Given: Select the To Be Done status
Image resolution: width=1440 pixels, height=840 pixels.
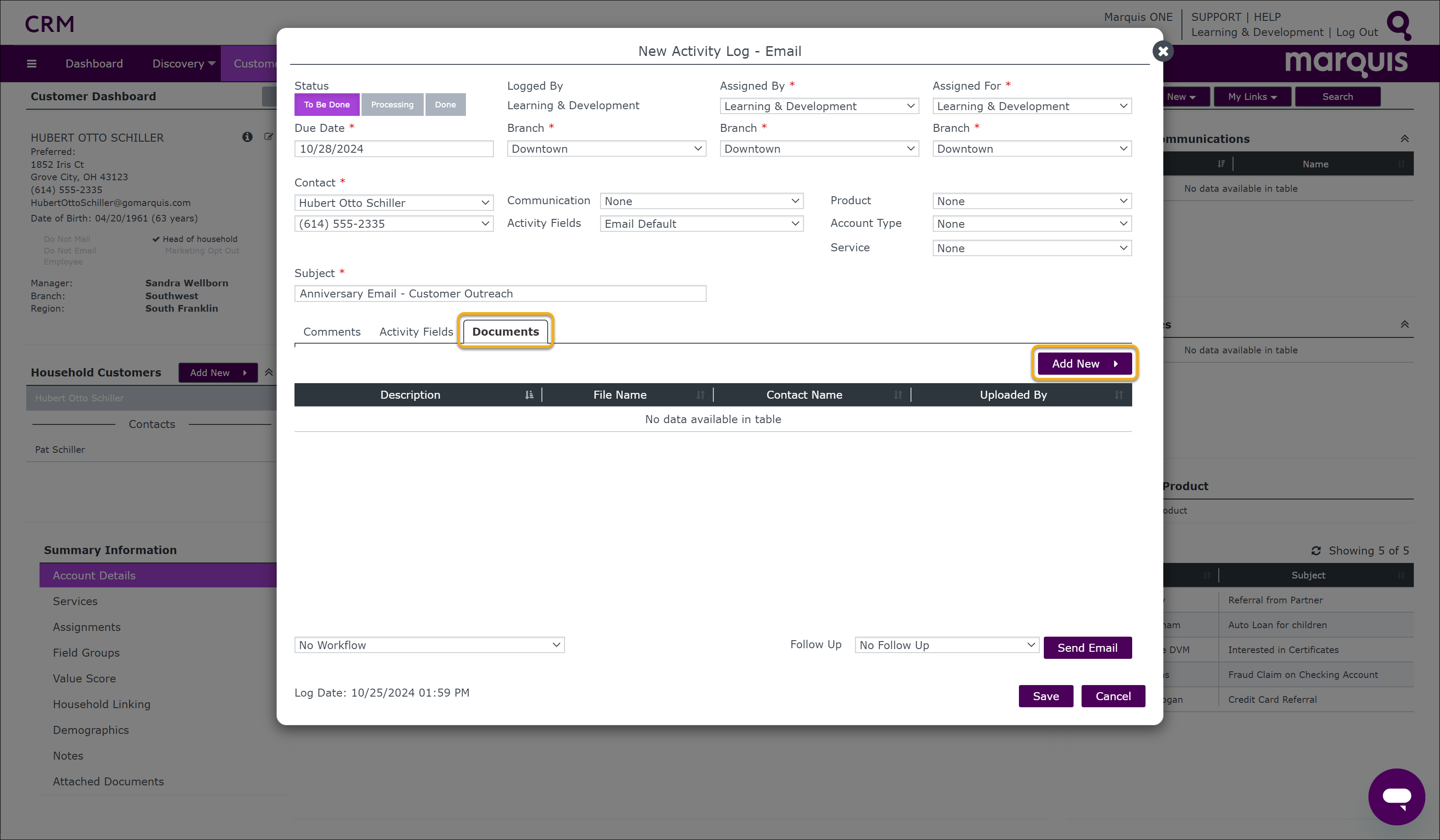Looking at the screenshot, I should pos(327,104).
